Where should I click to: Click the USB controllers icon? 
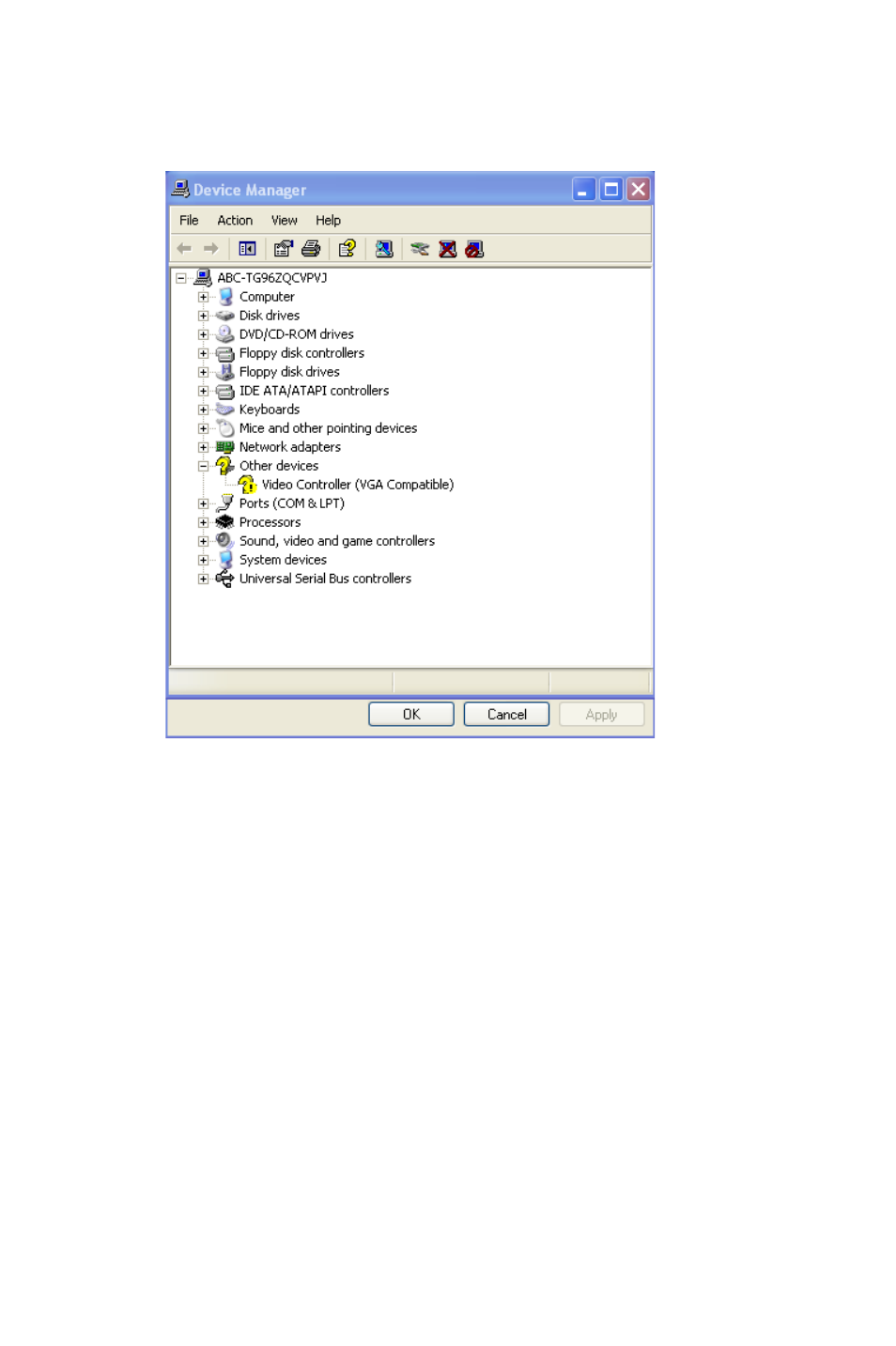[x=225, y=579]
